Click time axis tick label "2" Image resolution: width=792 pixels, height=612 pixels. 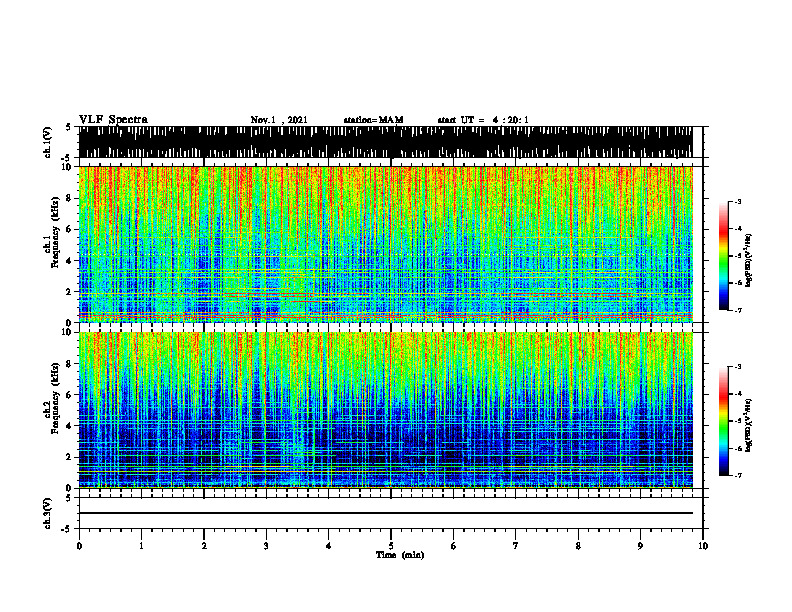204,546
